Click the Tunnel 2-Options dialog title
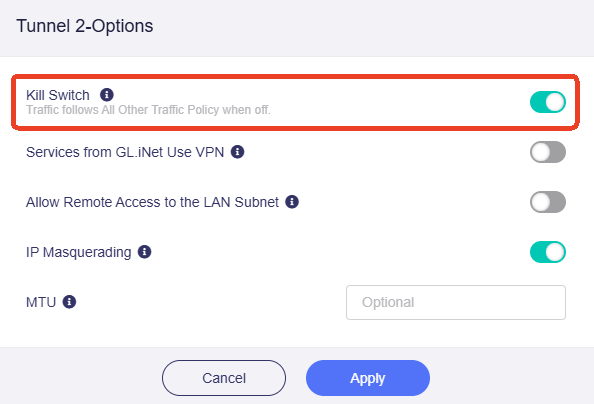 point(85,26)
